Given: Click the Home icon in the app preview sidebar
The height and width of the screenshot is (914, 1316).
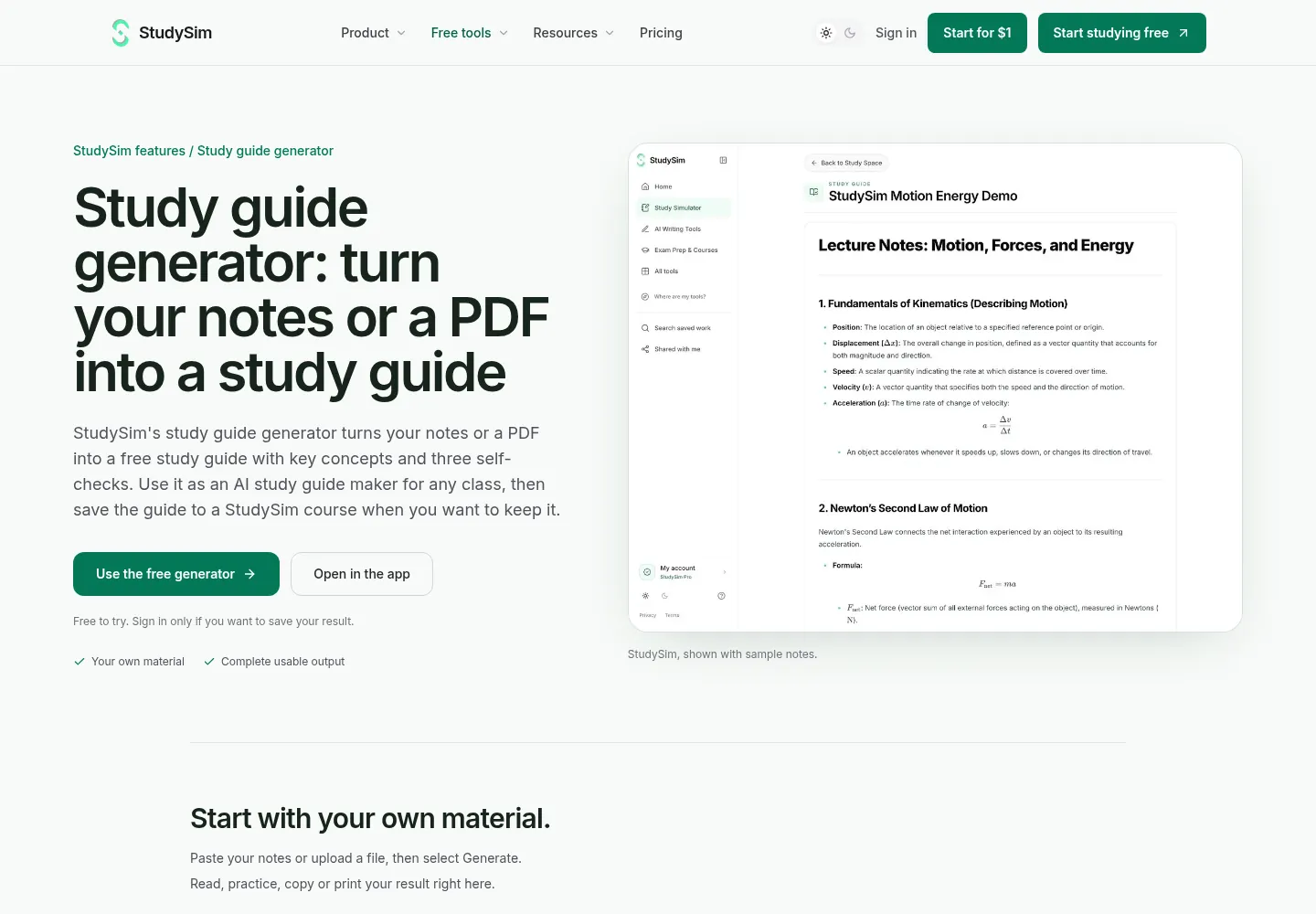Looking at the screenshot, I should tap(645, 186).
